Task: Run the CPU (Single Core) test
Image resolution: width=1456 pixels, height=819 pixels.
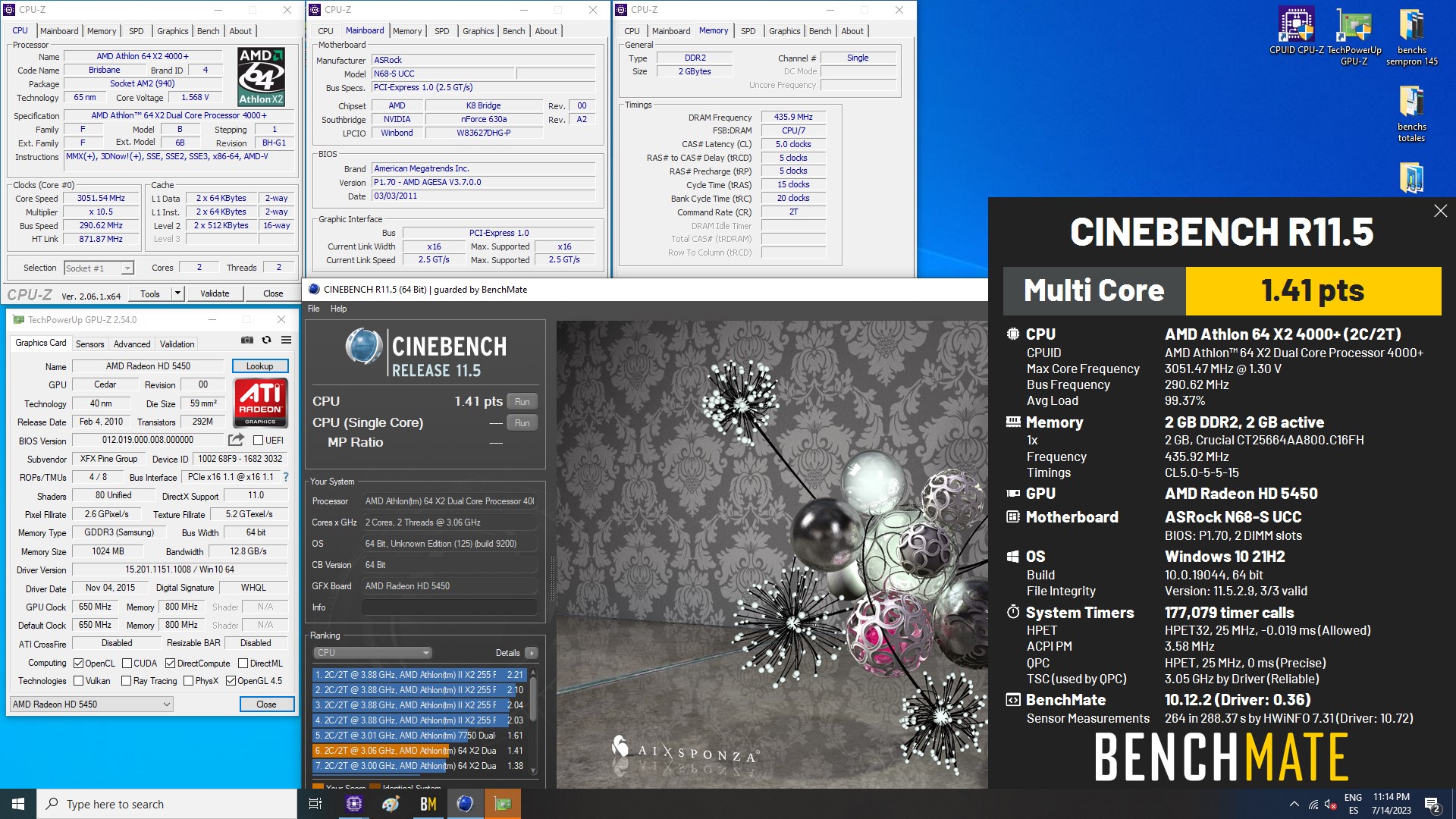Action: pos(522,423)
